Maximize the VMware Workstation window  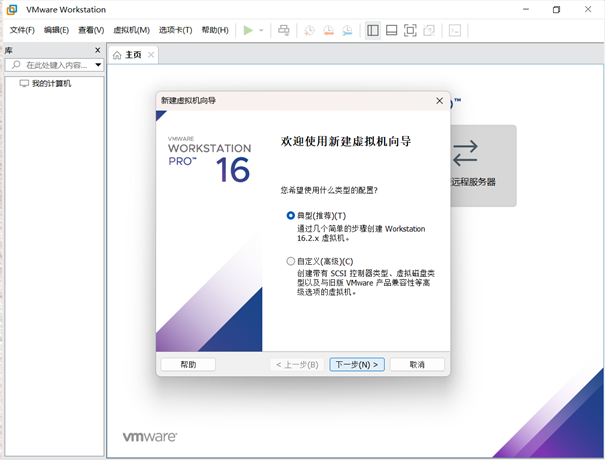(556, 9)
